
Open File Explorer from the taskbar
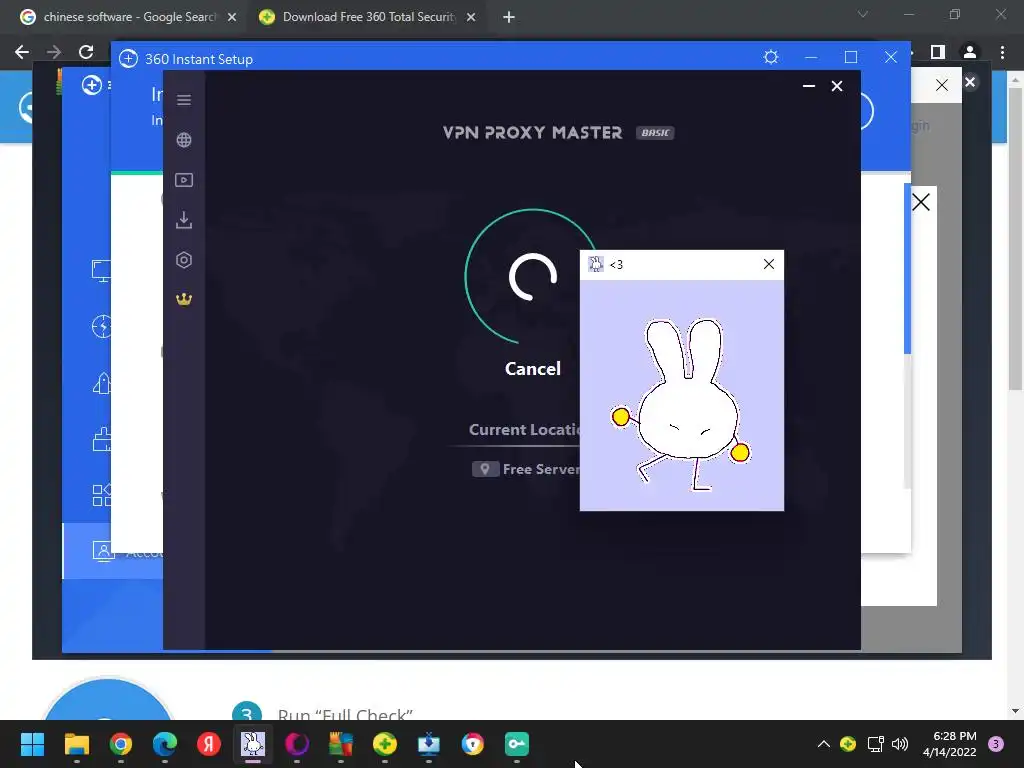pos(76,744)
